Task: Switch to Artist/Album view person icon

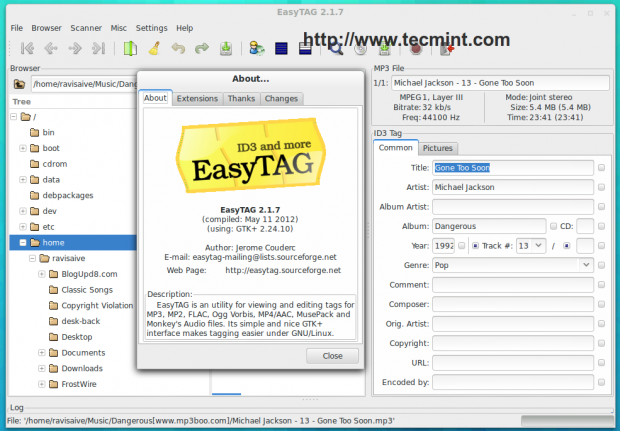Action: point(257,49)
